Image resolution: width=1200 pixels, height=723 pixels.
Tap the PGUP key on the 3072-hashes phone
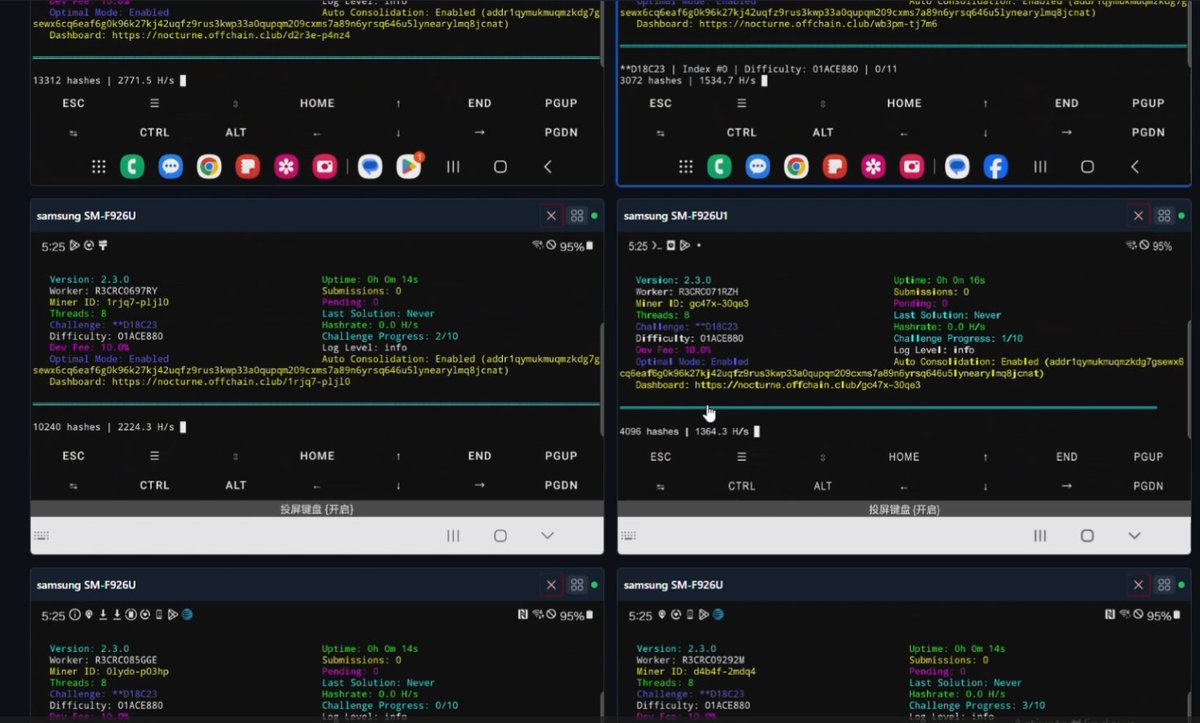tap(1148, 103)
